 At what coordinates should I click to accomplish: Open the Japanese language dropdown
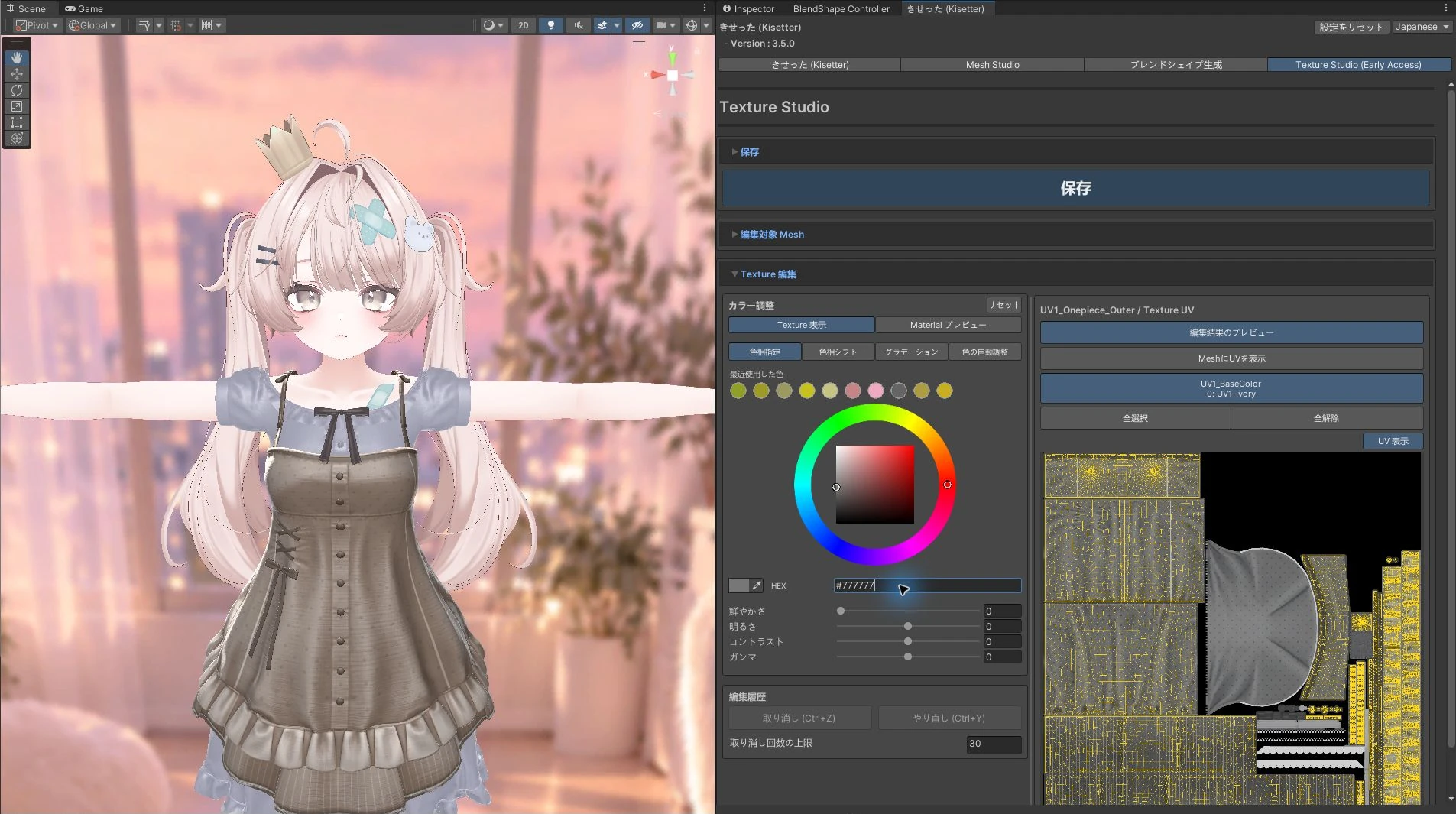click(1422, 27)
